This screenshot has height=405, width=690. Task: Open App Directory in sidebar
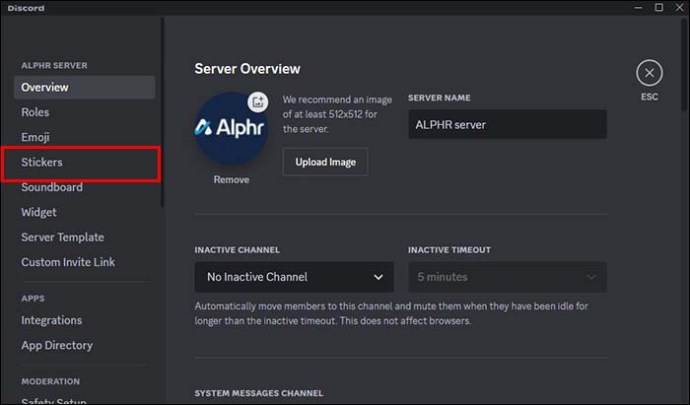(57, 345)
